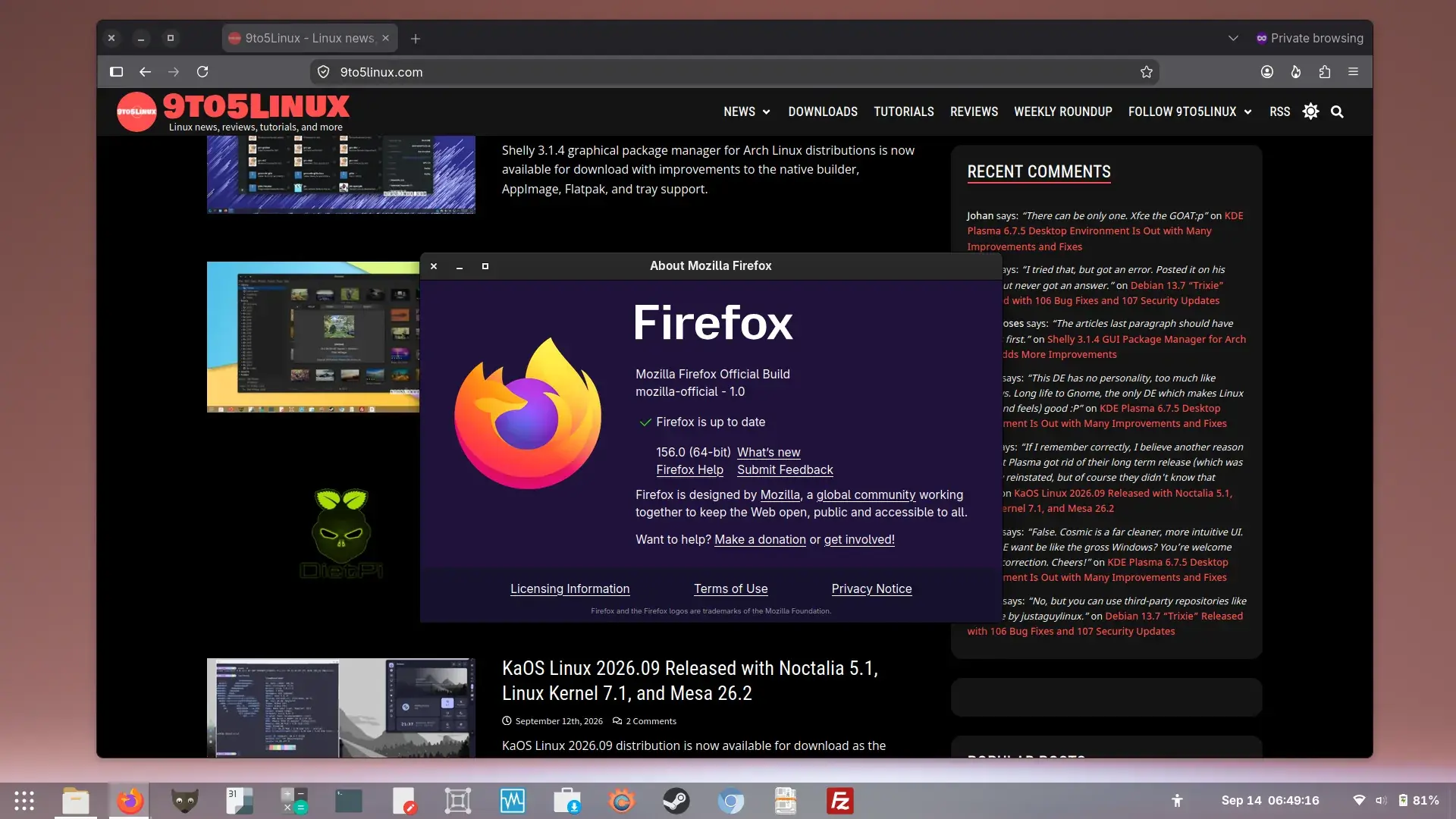This screenshot has height=819, width=1456.
Task: Expand the FOLLOW 9TO5LINUX dropdown
Action: (1190, 111)
